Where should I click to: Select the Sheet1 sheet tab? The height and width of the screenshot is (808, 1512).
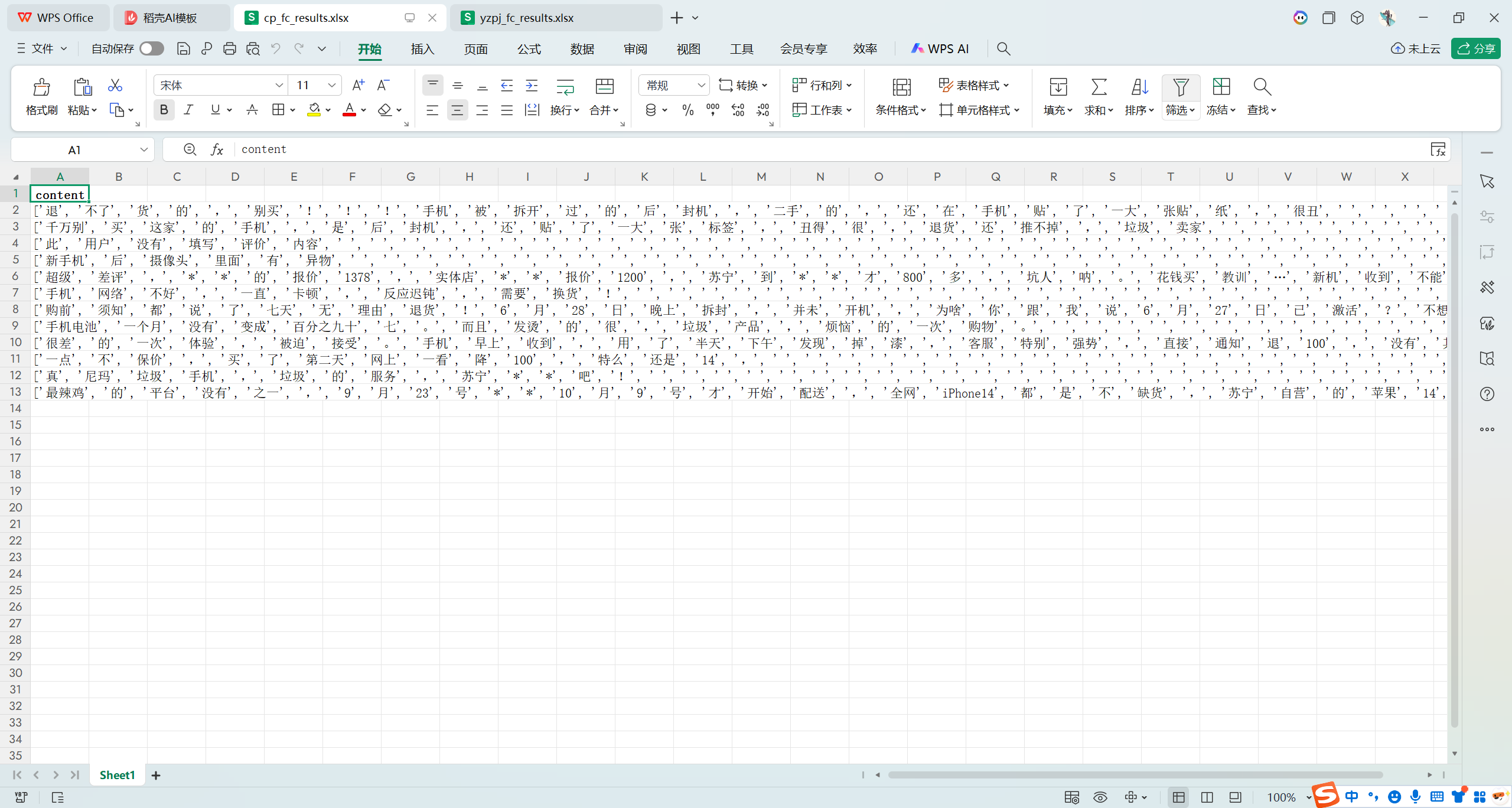point(117,775)
